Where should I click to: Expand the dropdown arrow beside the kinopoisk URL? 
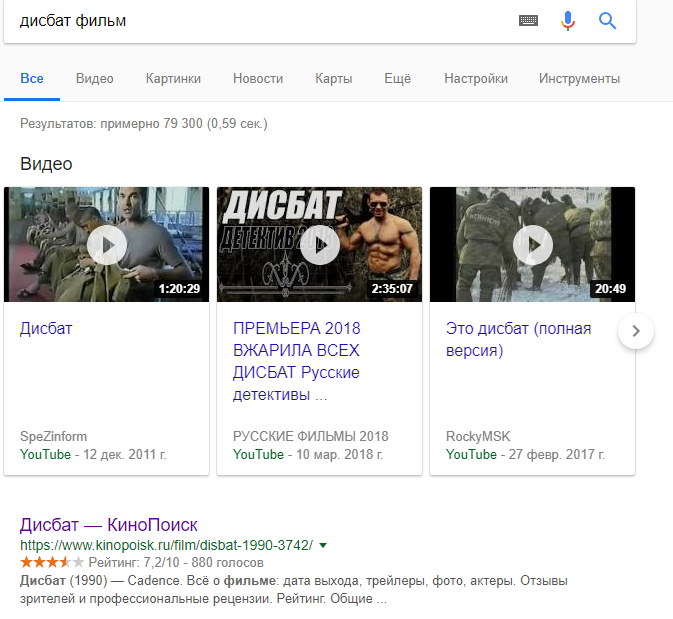[323, 545]
